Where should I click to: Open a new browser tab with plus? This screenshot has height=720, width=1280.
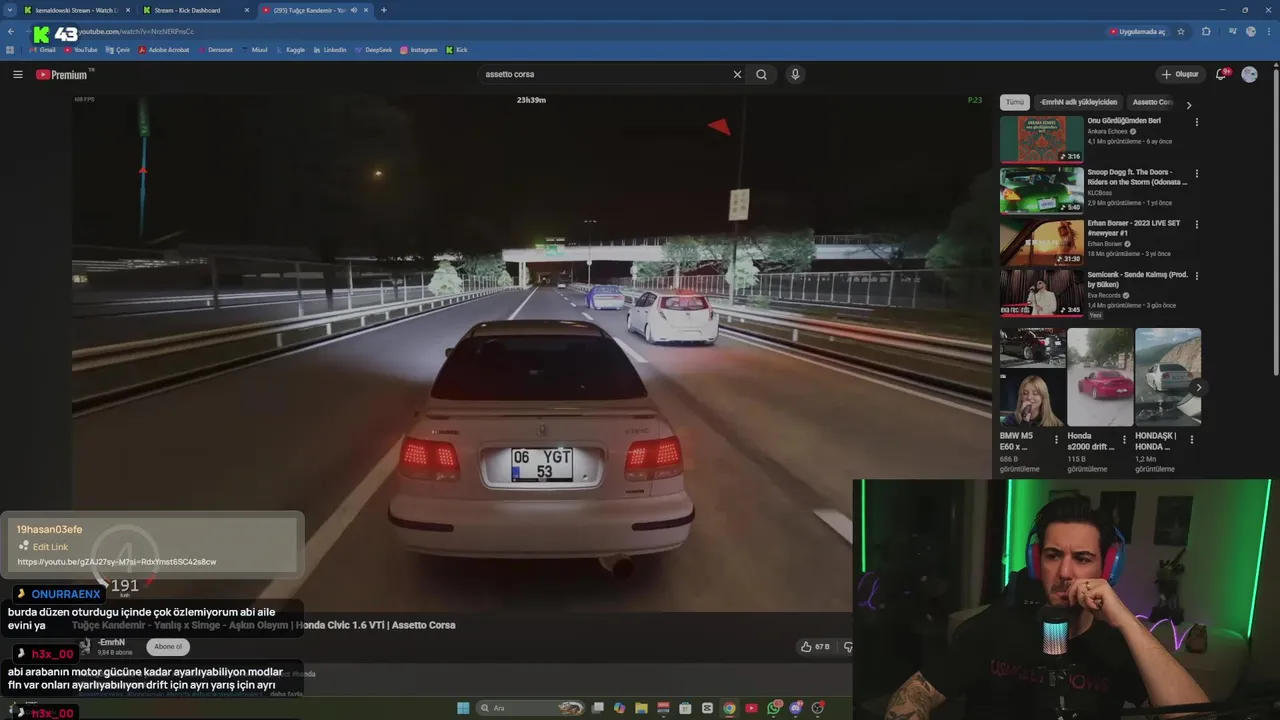click(x=384, y=10)
